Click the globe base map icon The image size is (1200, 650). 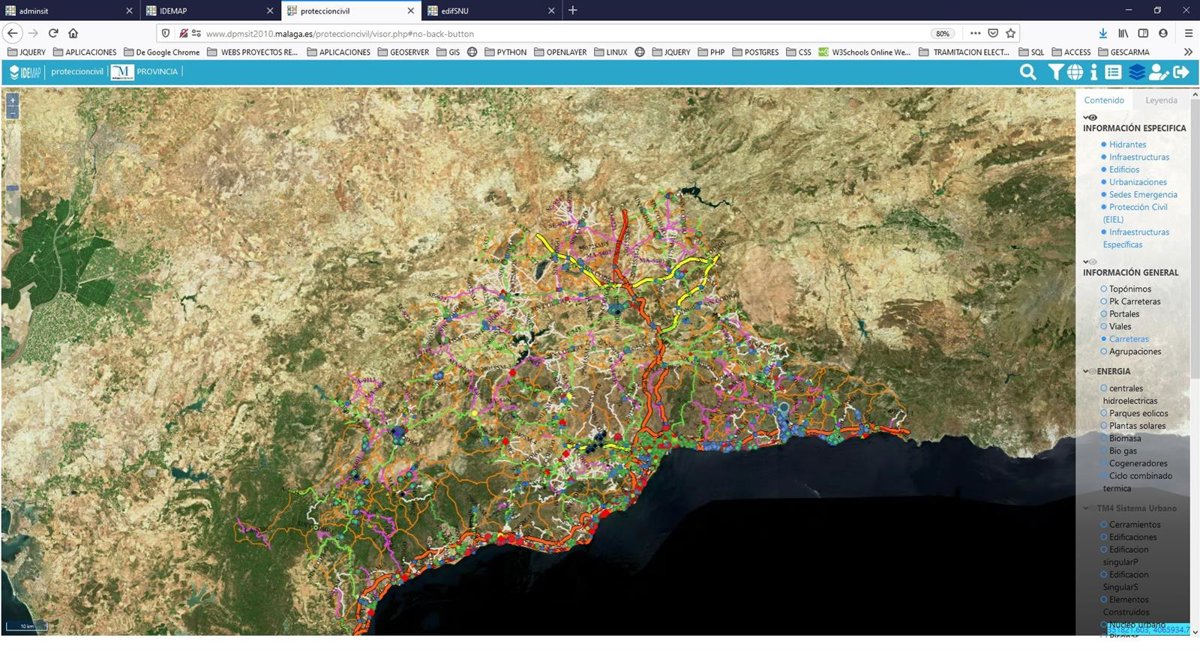[1074, 72]
